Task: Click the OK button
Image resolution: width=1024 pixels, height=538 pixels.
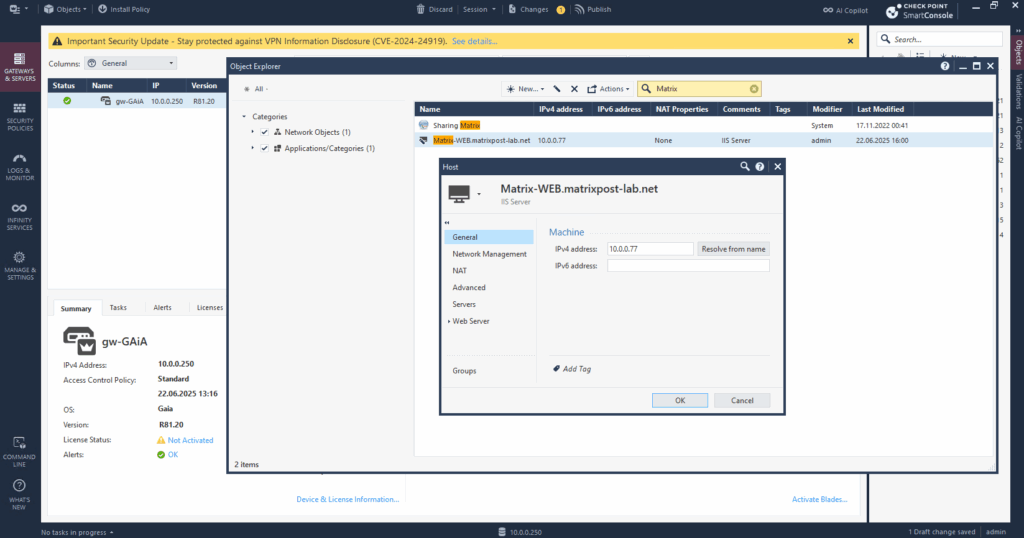Action: 680,400
